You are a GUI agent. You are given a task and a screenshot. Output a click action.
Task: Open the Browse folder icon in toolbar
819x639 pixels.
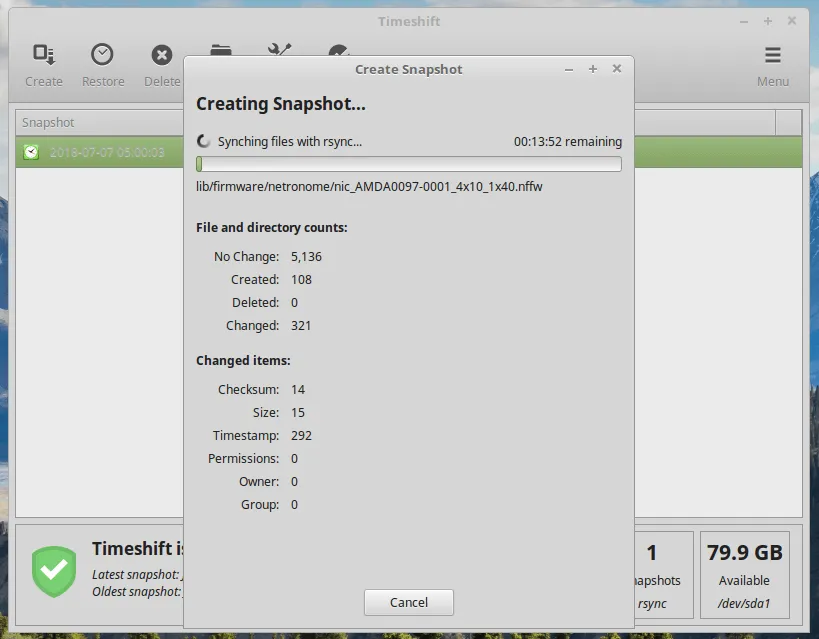[x=221, y=50]
